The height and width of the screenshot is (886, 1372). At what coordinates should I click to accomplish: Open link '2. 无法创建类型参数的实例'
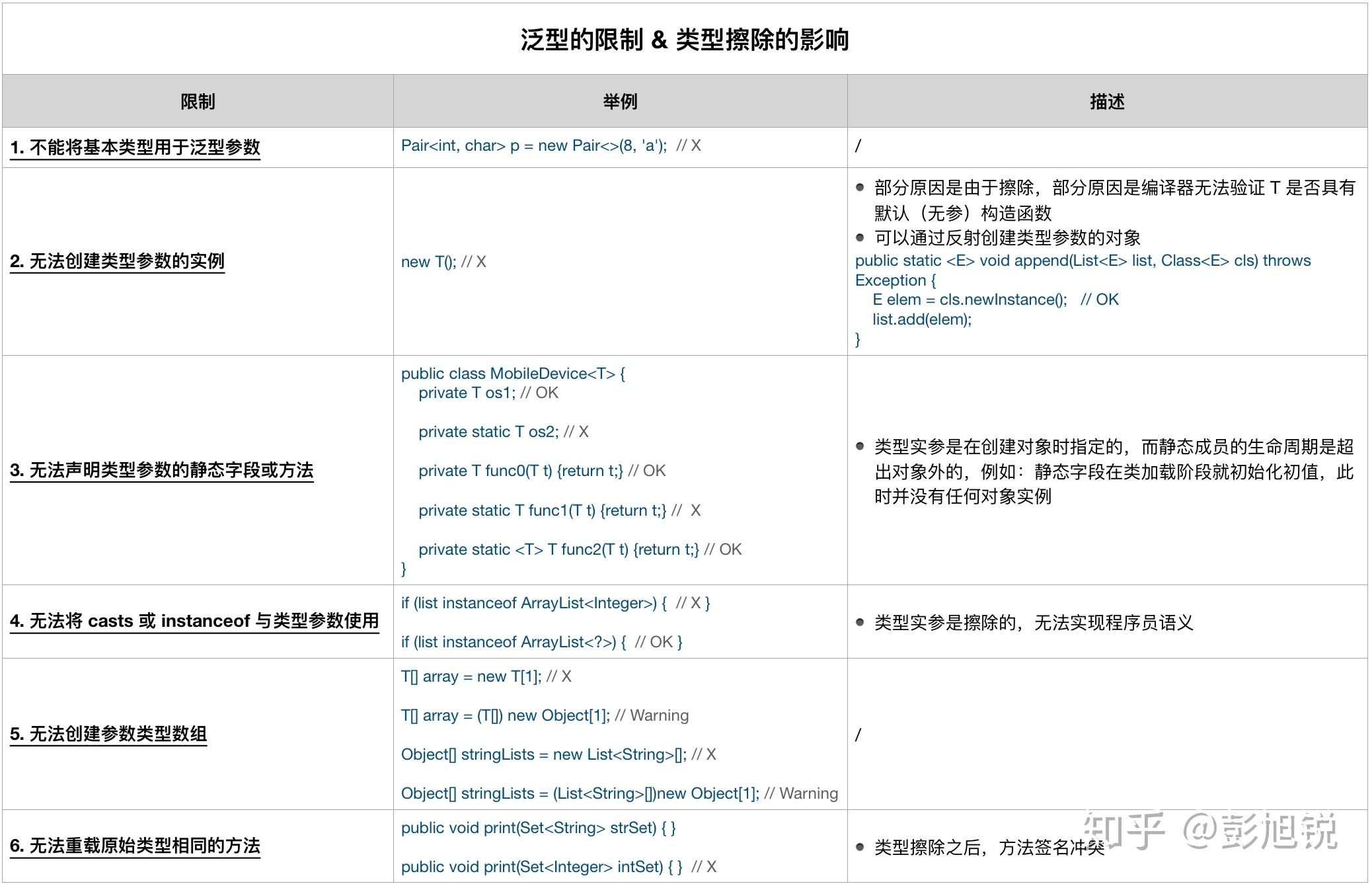(x=117, y=261)
